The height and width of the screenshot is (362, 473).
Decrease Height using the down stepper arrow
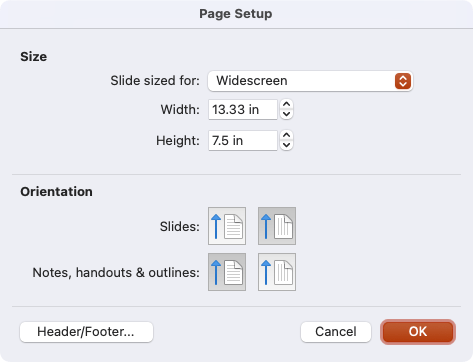point(286,145)
